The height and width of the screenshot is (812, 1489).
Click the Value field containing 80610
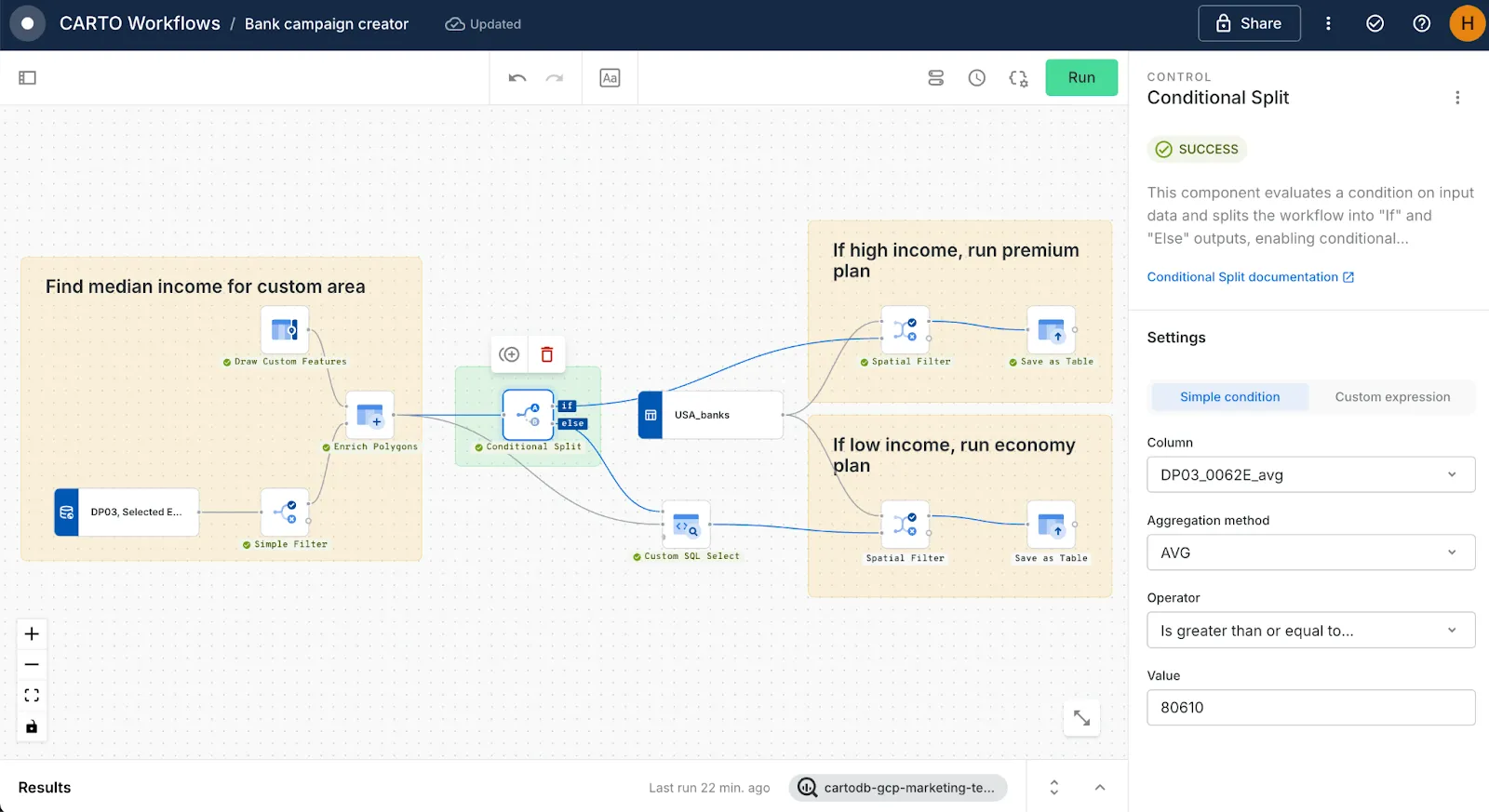pyautogui.click(x=1310, y=708)
